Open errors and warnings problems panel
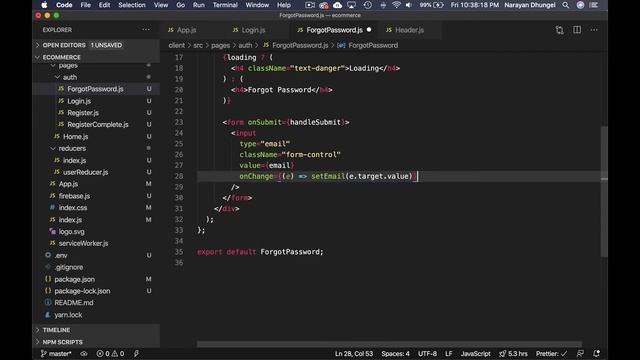The image size is (640, 360). [x=110, y=353]
